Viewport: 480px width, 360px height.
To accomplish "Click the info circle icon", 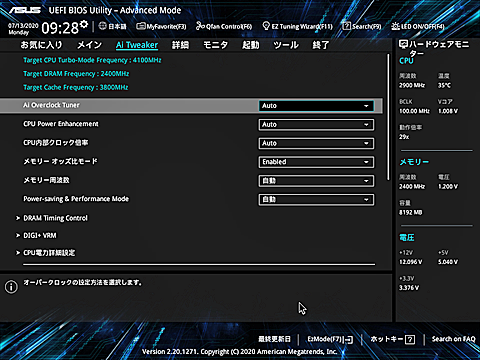I will coord(11,287).
